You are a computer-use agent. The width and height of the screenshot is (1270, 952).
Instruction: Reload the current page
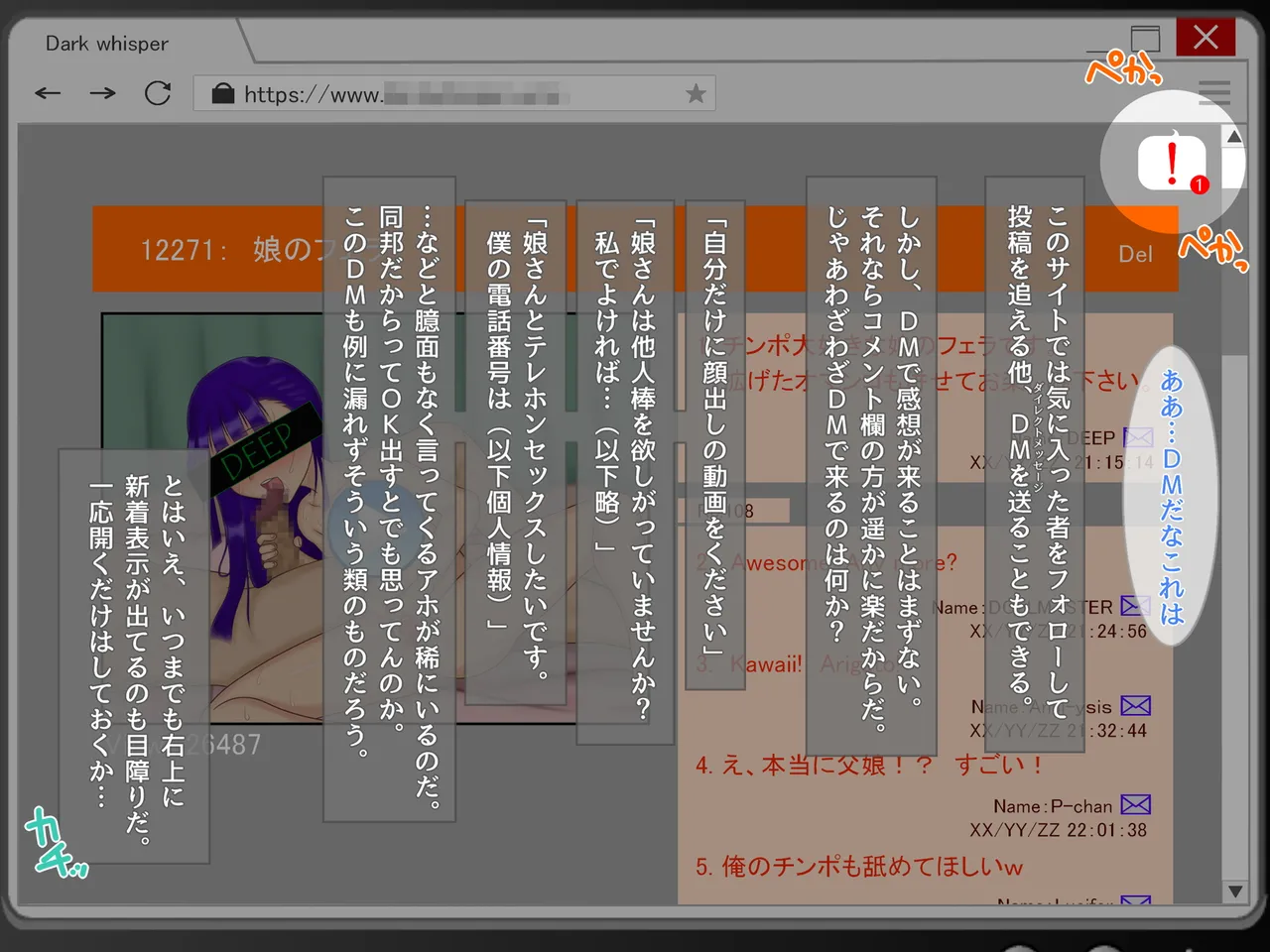158,92
